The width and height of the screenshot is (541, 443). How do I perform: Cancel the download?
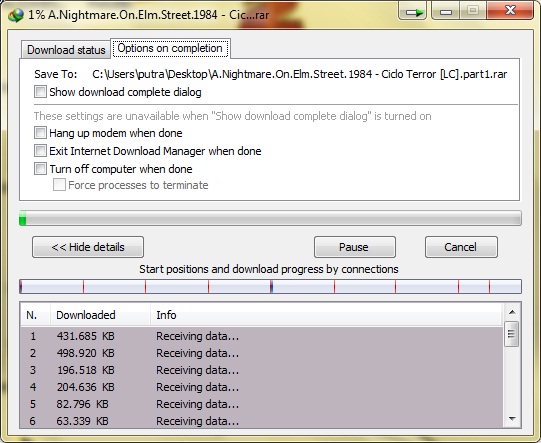461,247
